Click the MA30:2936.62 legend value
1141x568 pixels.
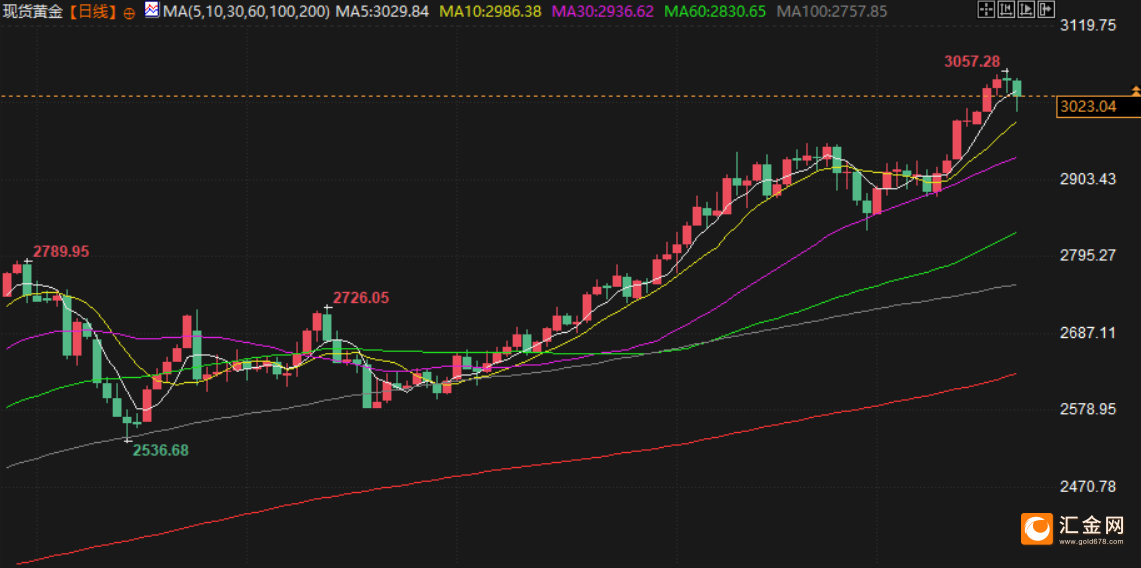603,11
